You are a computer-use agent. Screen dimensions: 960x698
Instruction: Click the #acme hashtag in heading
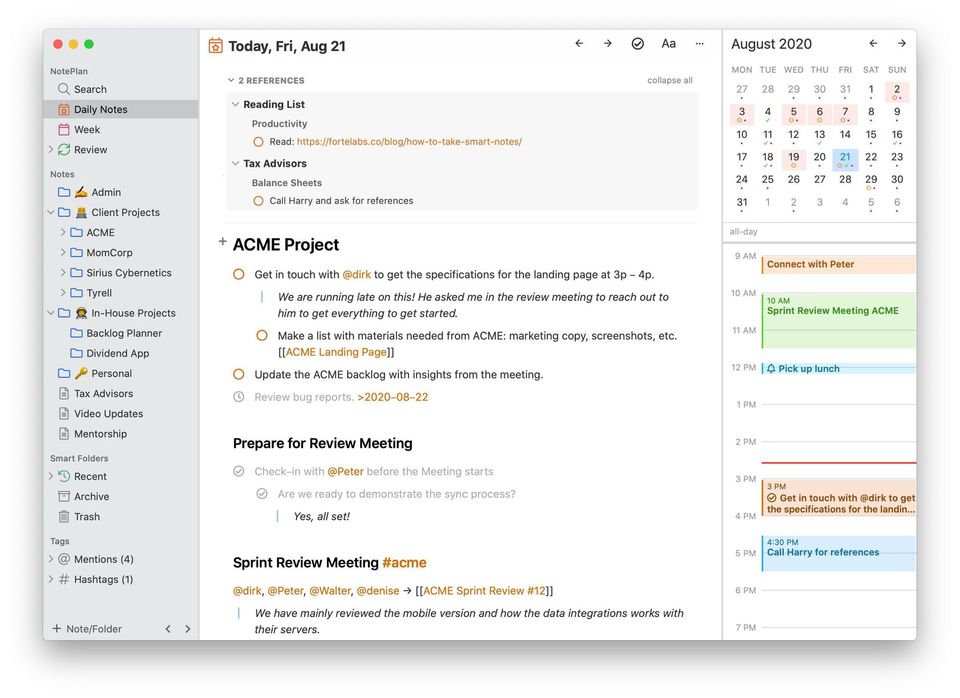404,563
